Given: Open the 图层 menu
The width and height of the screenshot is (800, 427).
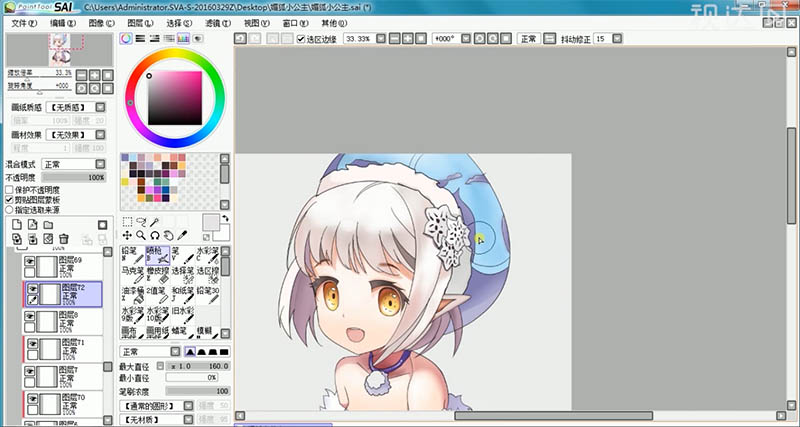Looking at the screenshot, I should [140, 23].
